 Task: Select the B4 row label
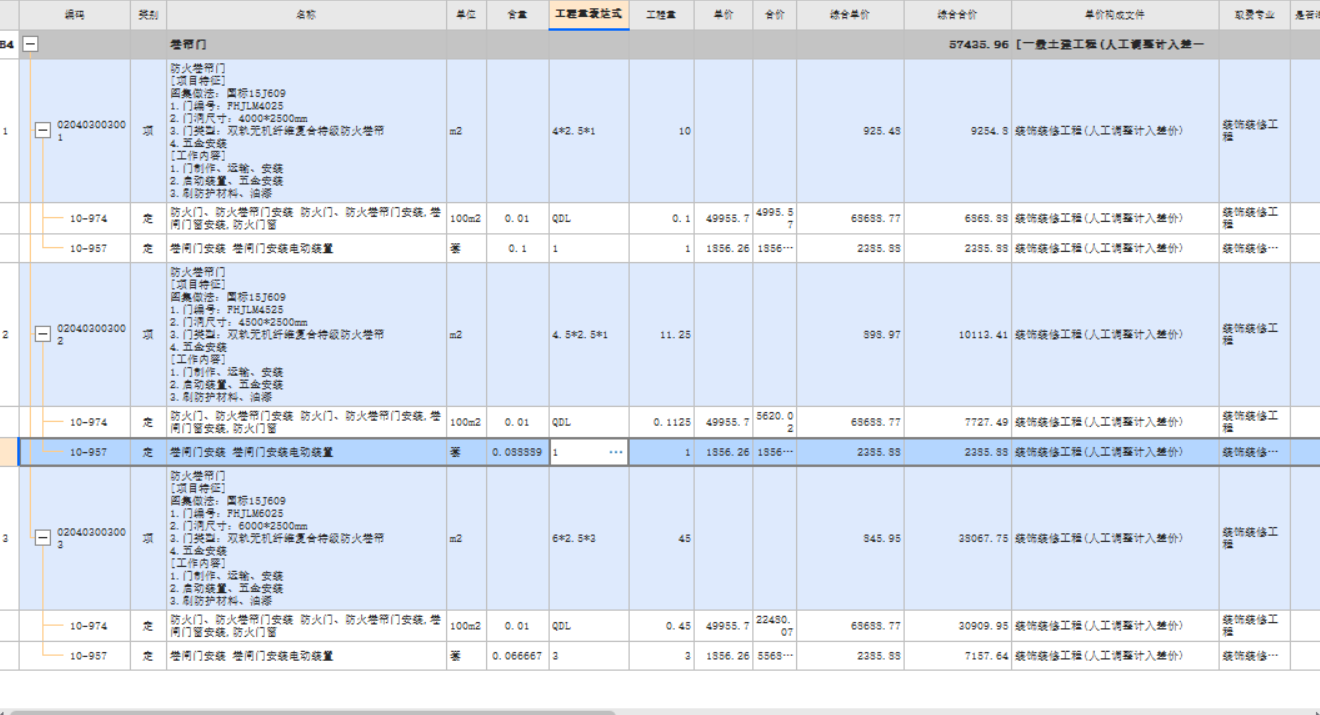tap(9, 45)
